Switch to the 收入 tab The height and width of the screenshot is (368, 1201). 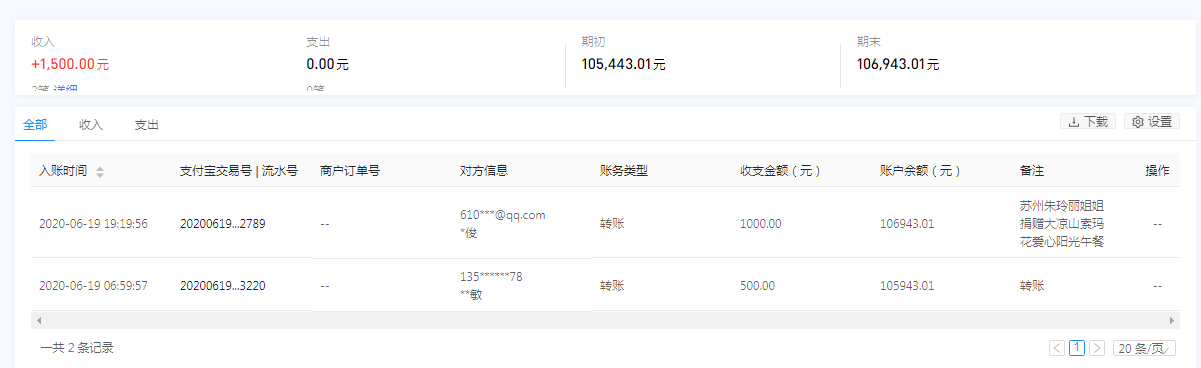tap(91, 125)
